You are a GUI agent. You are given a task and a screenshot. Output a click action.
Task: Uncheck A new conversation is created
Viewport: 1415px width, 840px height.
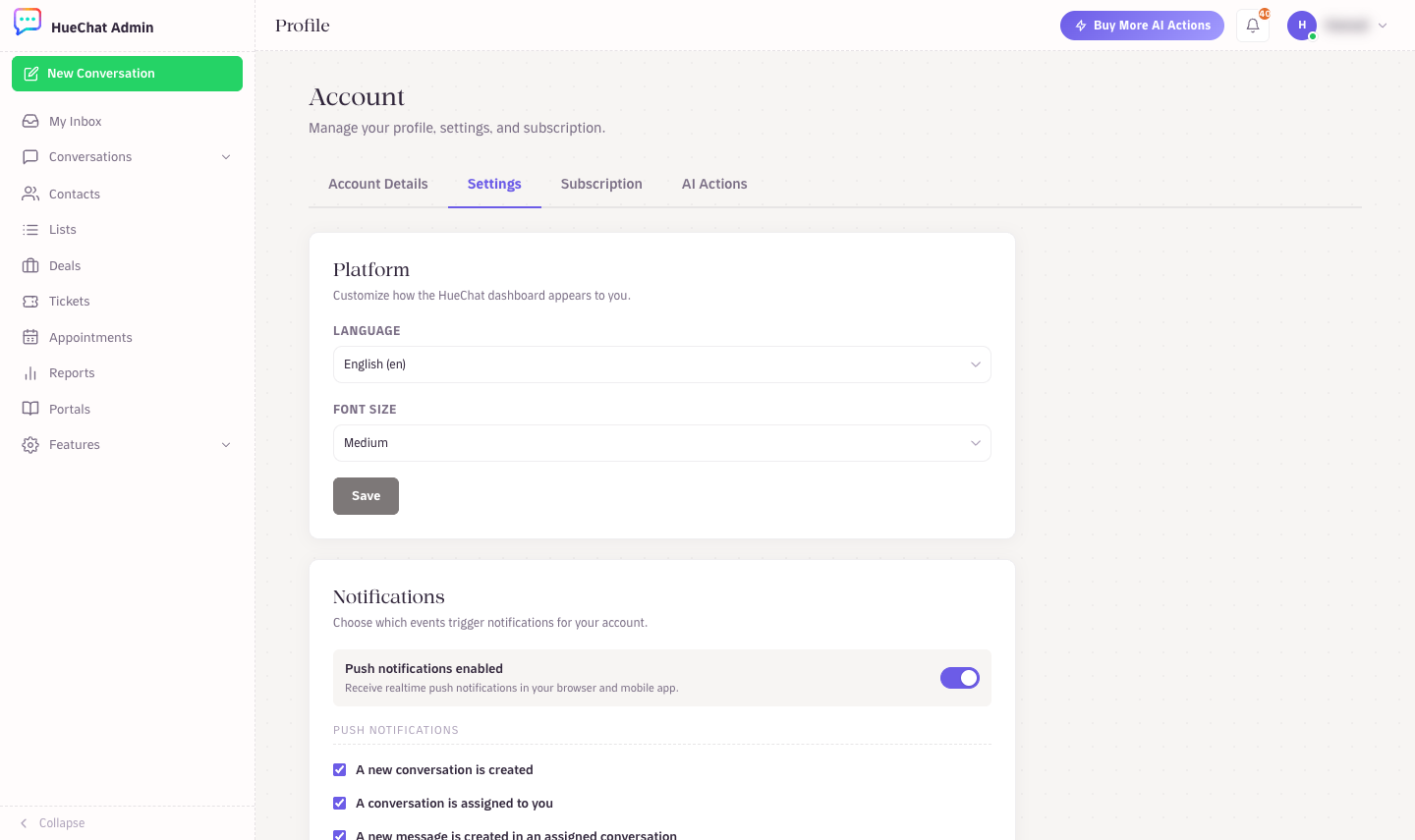pos(340,769)
